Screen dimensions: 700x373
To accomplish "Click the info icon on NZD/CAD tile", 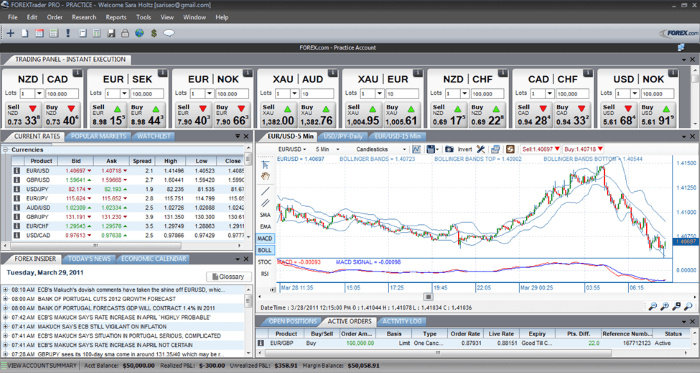I will pyautogui.click(x=77, y=73).
